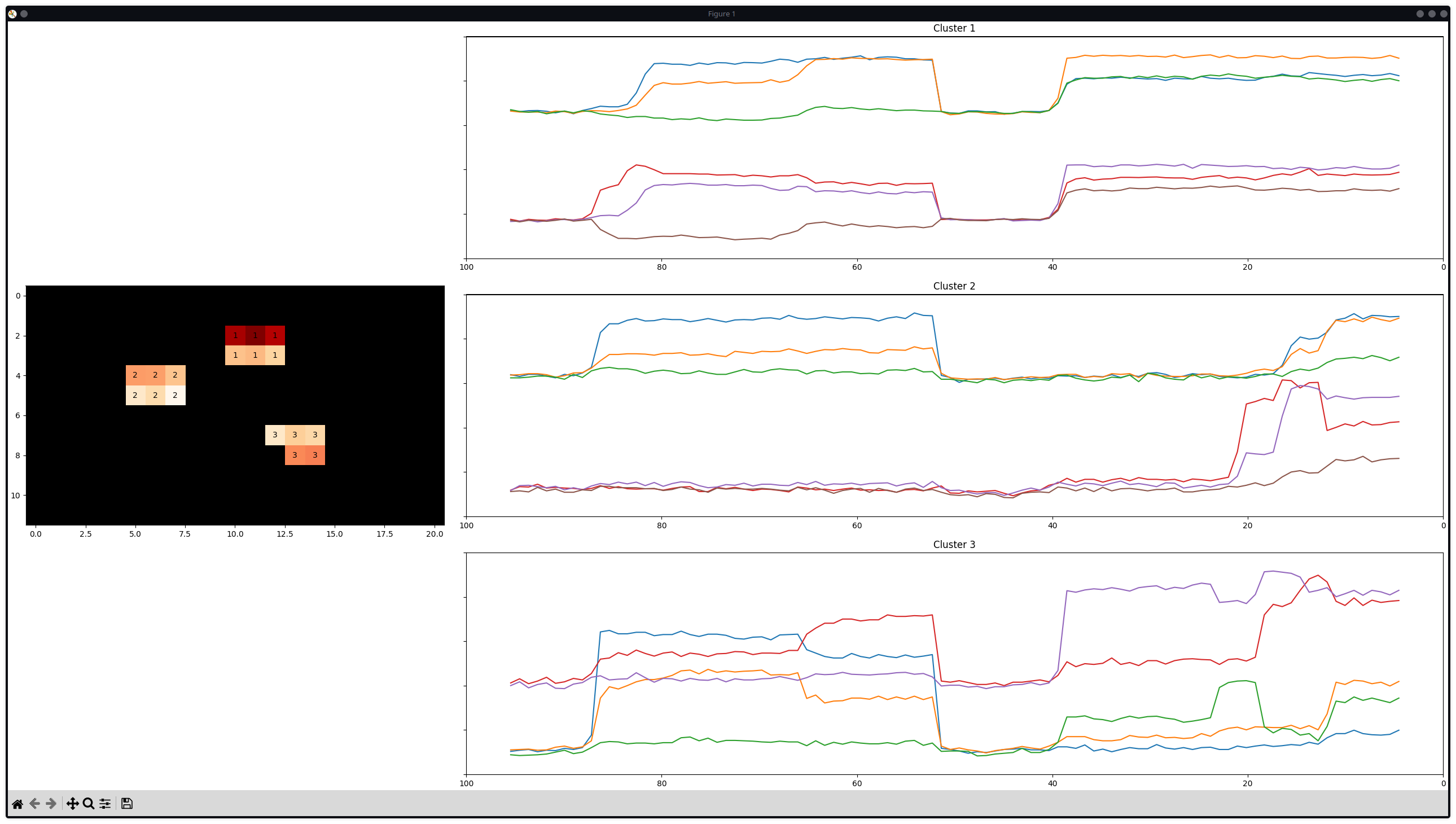Click the 10 tick label on the heatmap y-axis
Image resolution: width=1456 pixels, height=824 pixels.
pos(15,496)
